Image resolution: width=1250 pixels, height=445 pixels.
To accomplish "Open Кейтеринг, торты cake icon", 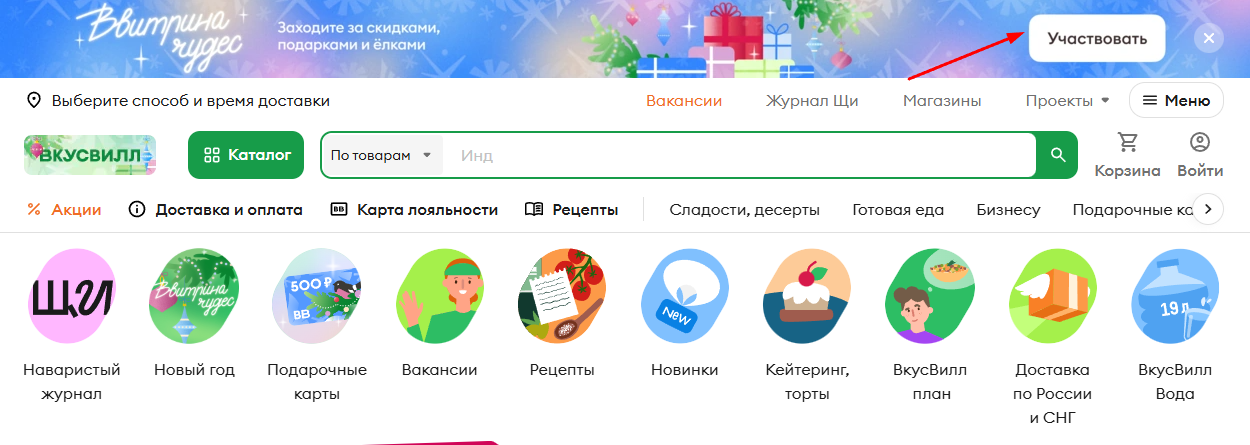I will click(x=807, y=297).
